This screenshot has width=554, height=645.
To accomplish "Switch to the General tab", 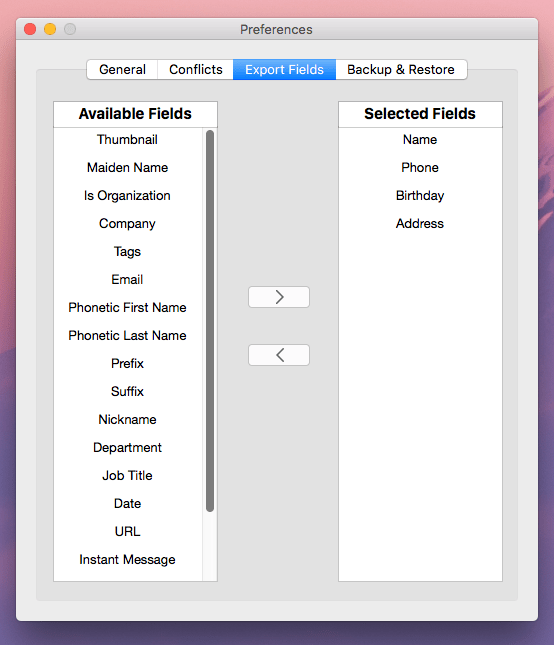I will pyautogui.click(x=122, y=70).
